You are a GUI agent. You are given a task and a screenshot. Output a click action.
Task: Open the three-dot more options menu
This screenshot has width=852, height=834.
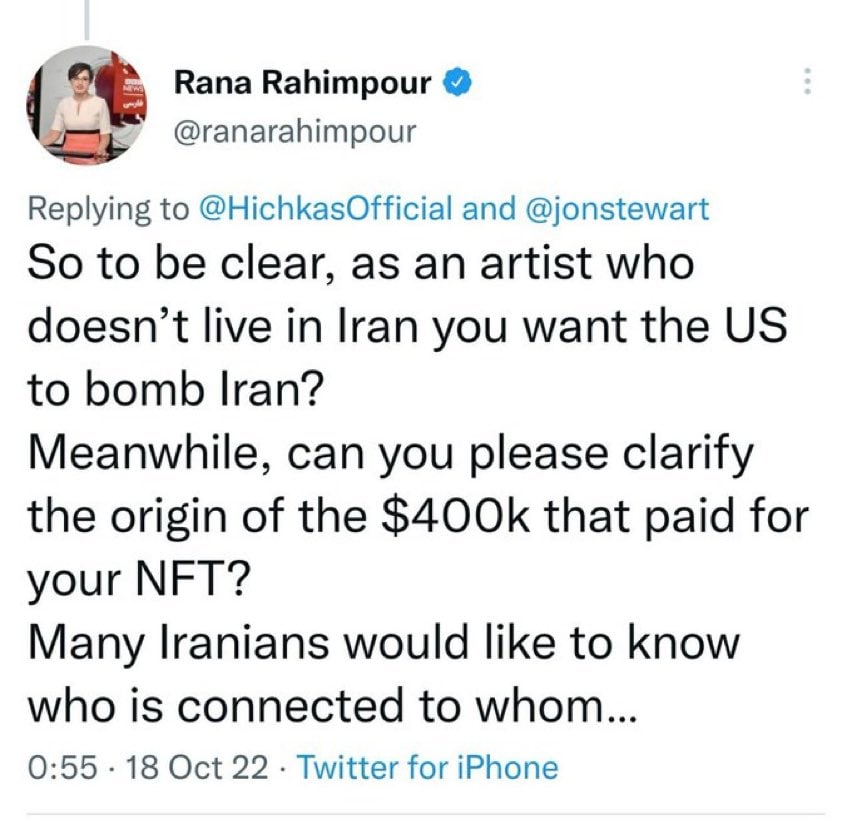click(807, 81)
